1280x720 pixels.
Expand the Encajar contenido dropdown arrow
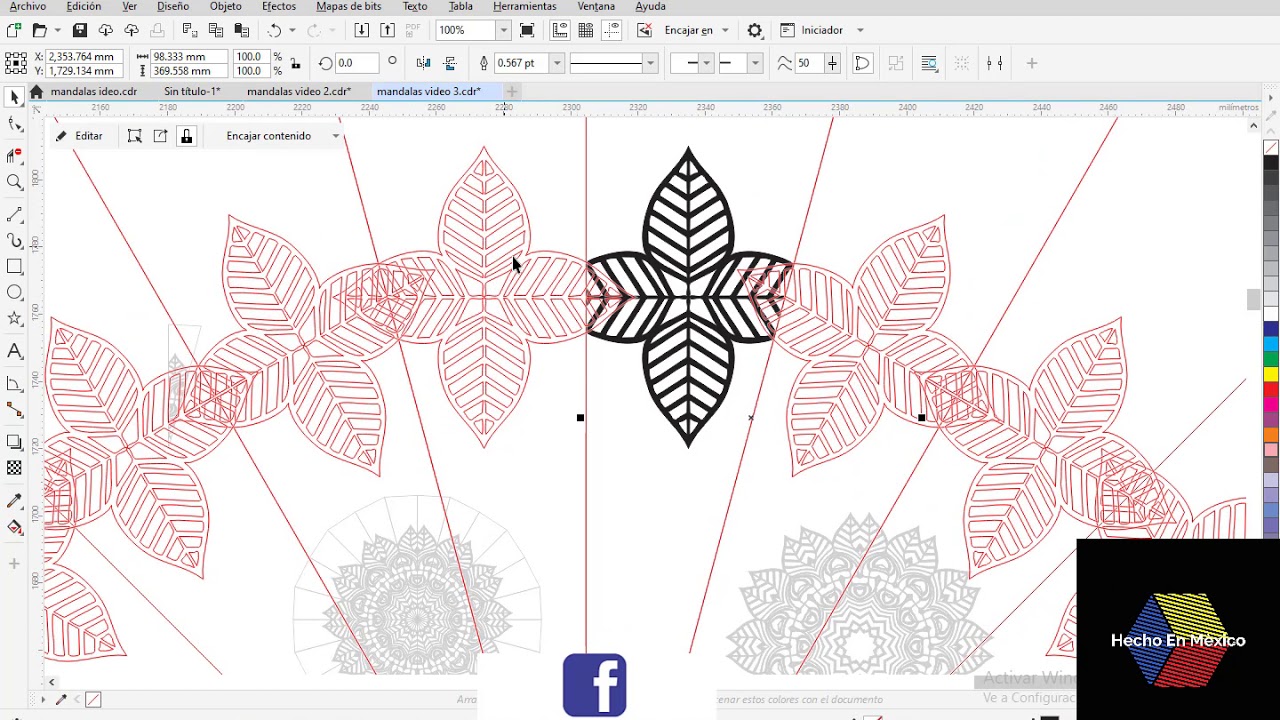click(336, 136)
